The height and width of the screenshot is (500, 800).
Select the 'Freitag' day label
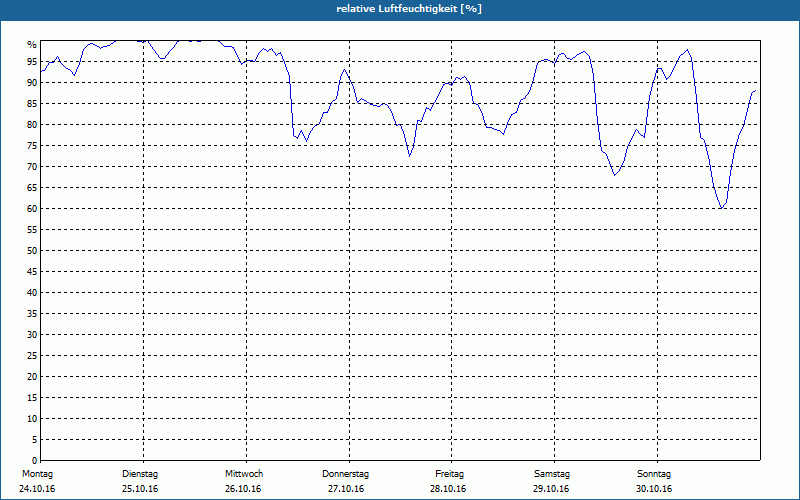point(449,474)
